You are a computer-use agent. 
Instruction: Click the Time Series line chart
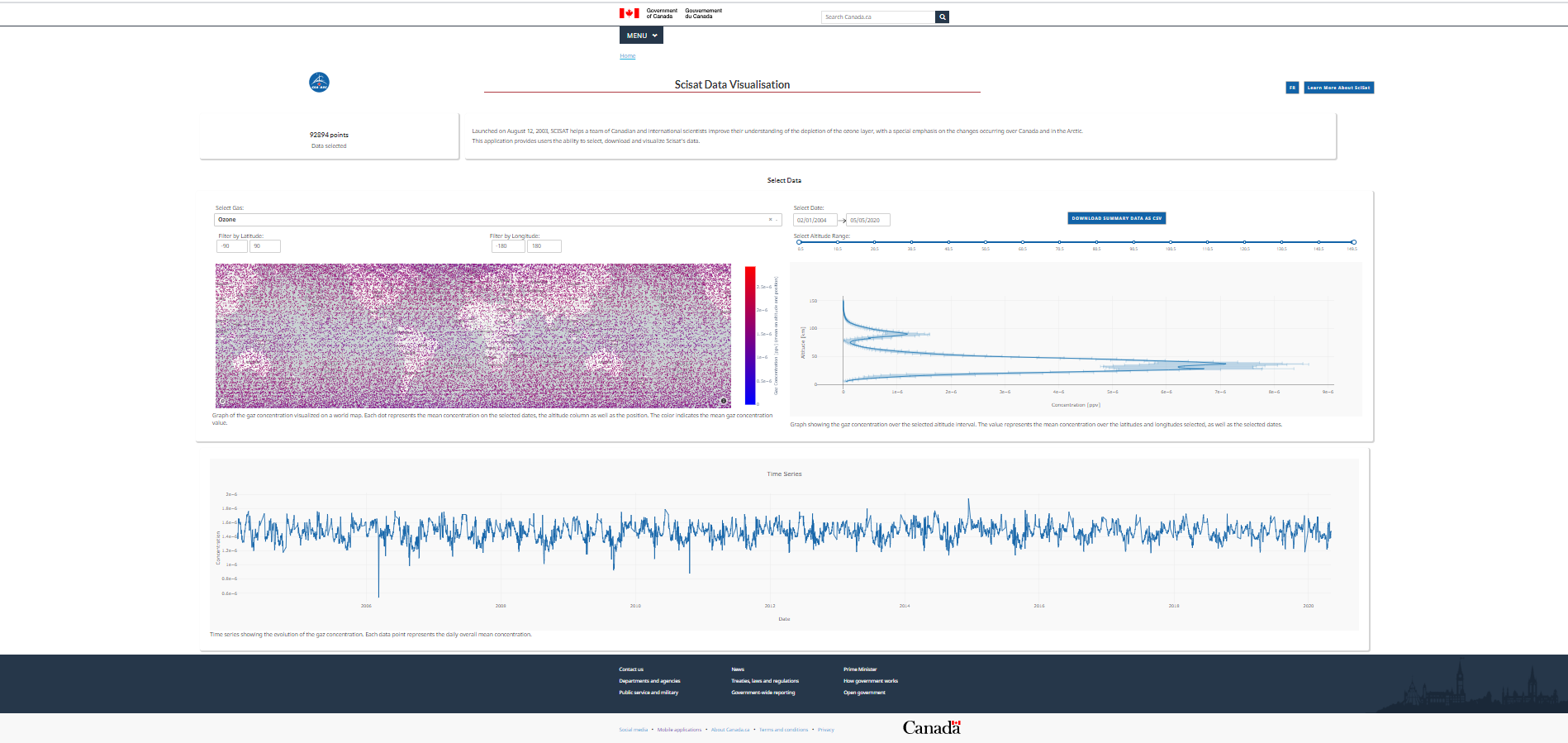click(784, 545)
